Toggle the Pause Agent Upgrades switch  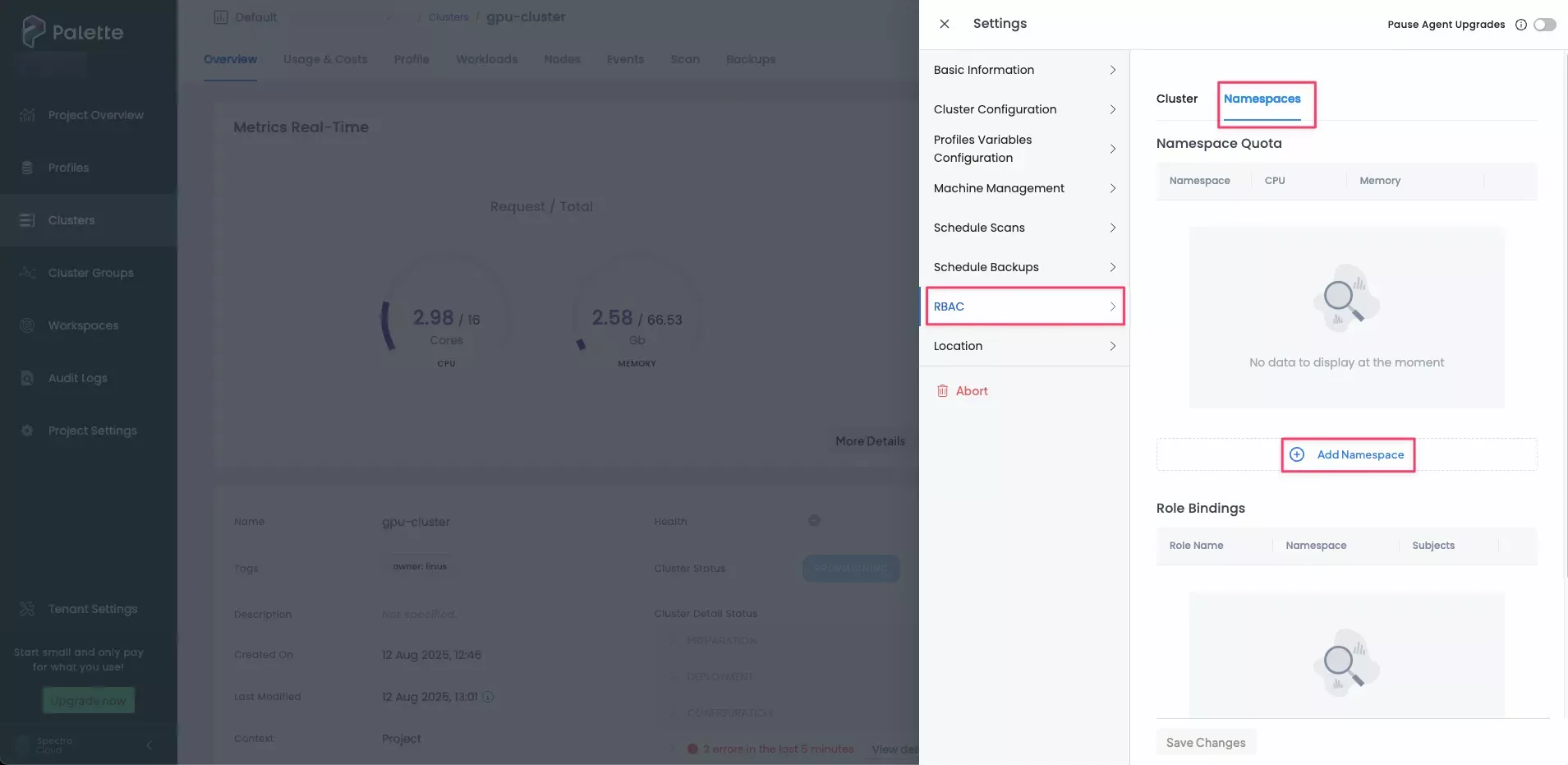point(1545,25)
